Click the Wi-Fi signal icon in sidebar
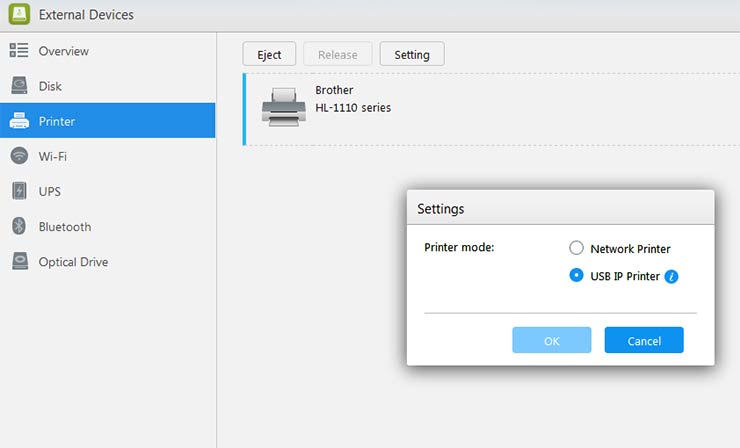Screen dimensions: 740x448 [x=19, y=156]
